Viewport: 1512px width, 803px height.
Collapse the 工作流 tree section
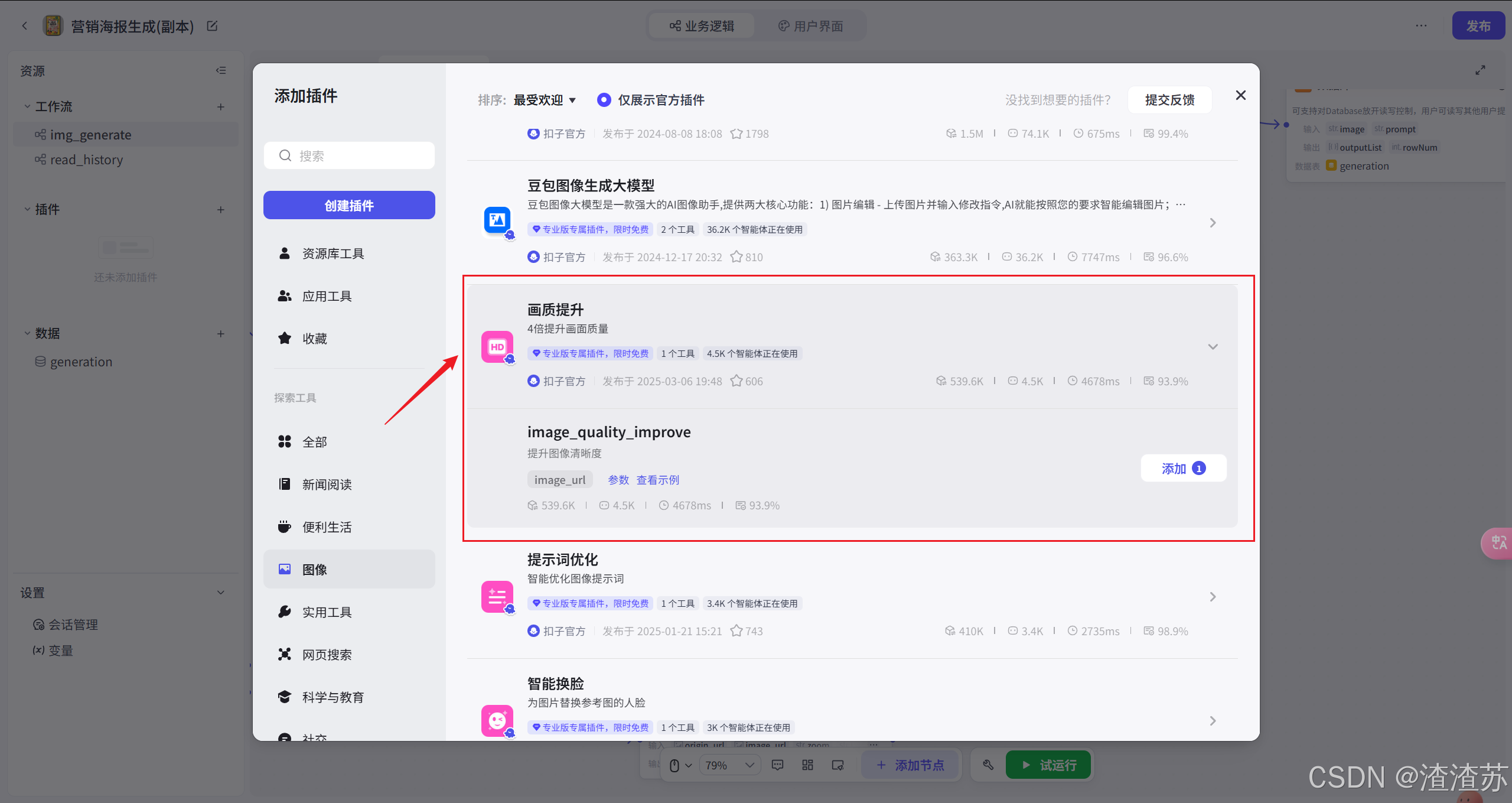click(x=27, y=106)
